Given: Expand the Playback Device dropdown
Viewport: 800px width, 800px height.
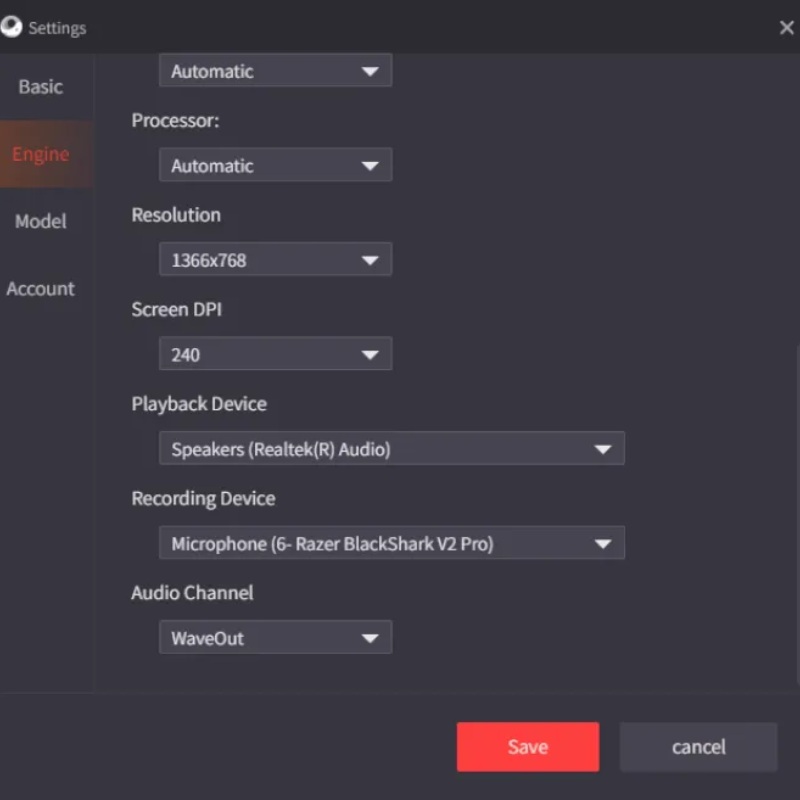Looking at the screenshot, I should pyautogui.click(x=390, y=448).
